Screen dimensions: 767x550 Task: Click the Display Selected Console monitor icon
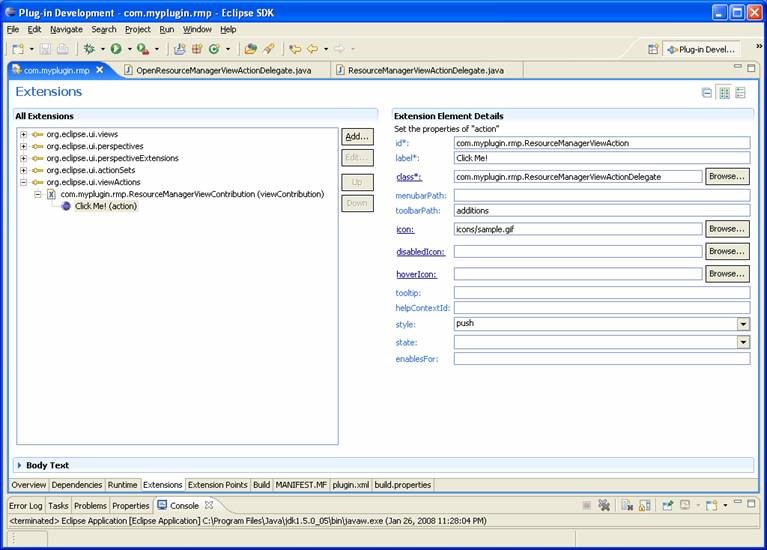pyautogui.click(x=685, y=505)
